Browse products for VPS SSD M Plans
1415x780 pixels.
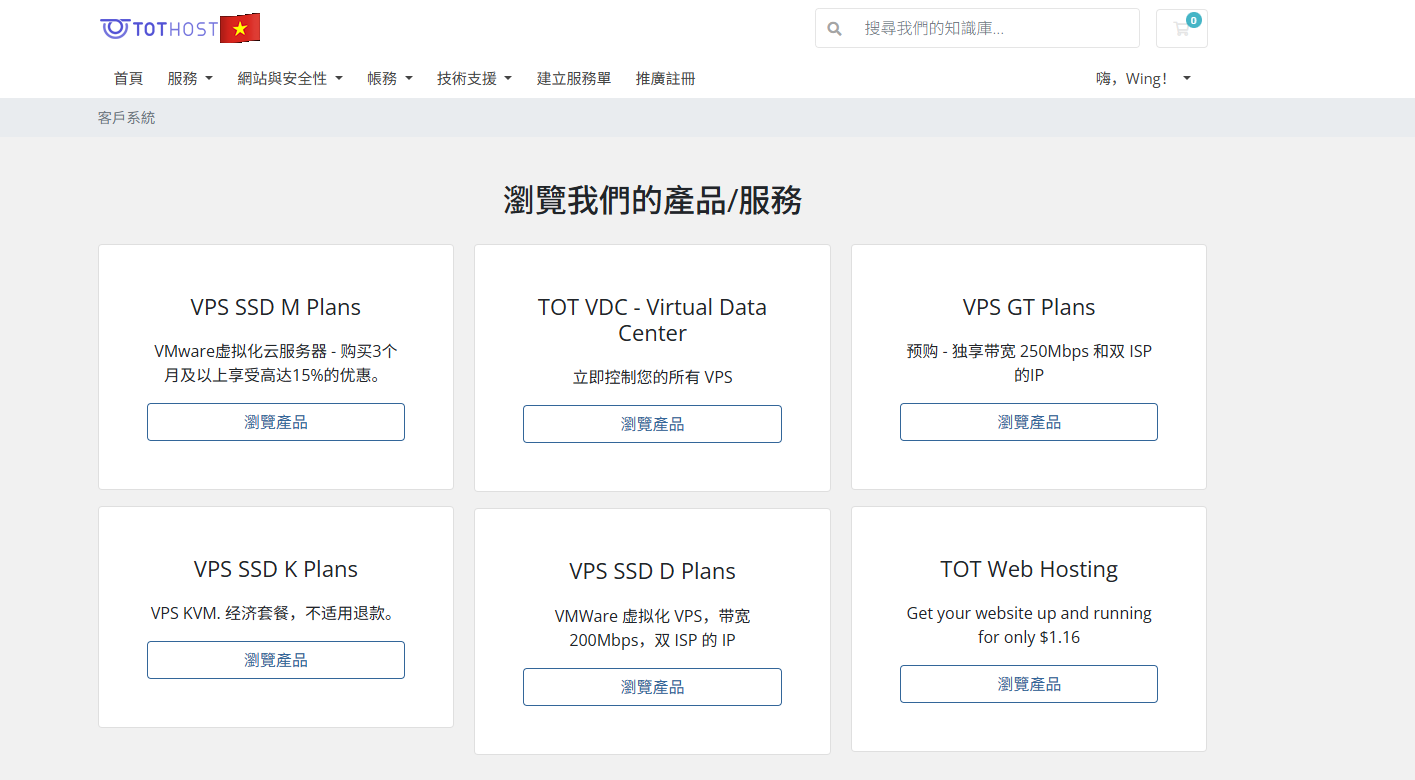[x=276, y=422]
